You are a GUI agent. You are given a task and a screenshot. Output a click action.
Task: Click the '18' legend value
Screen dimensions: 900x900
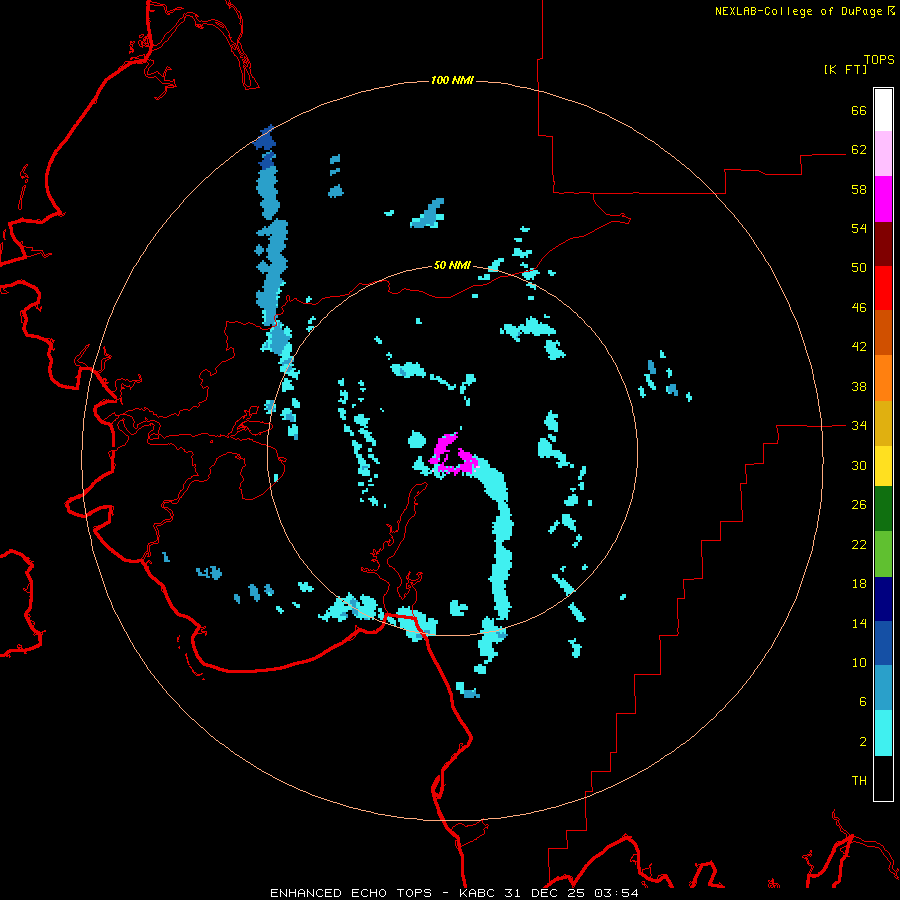pyautogui.click(x=859, y=584)
